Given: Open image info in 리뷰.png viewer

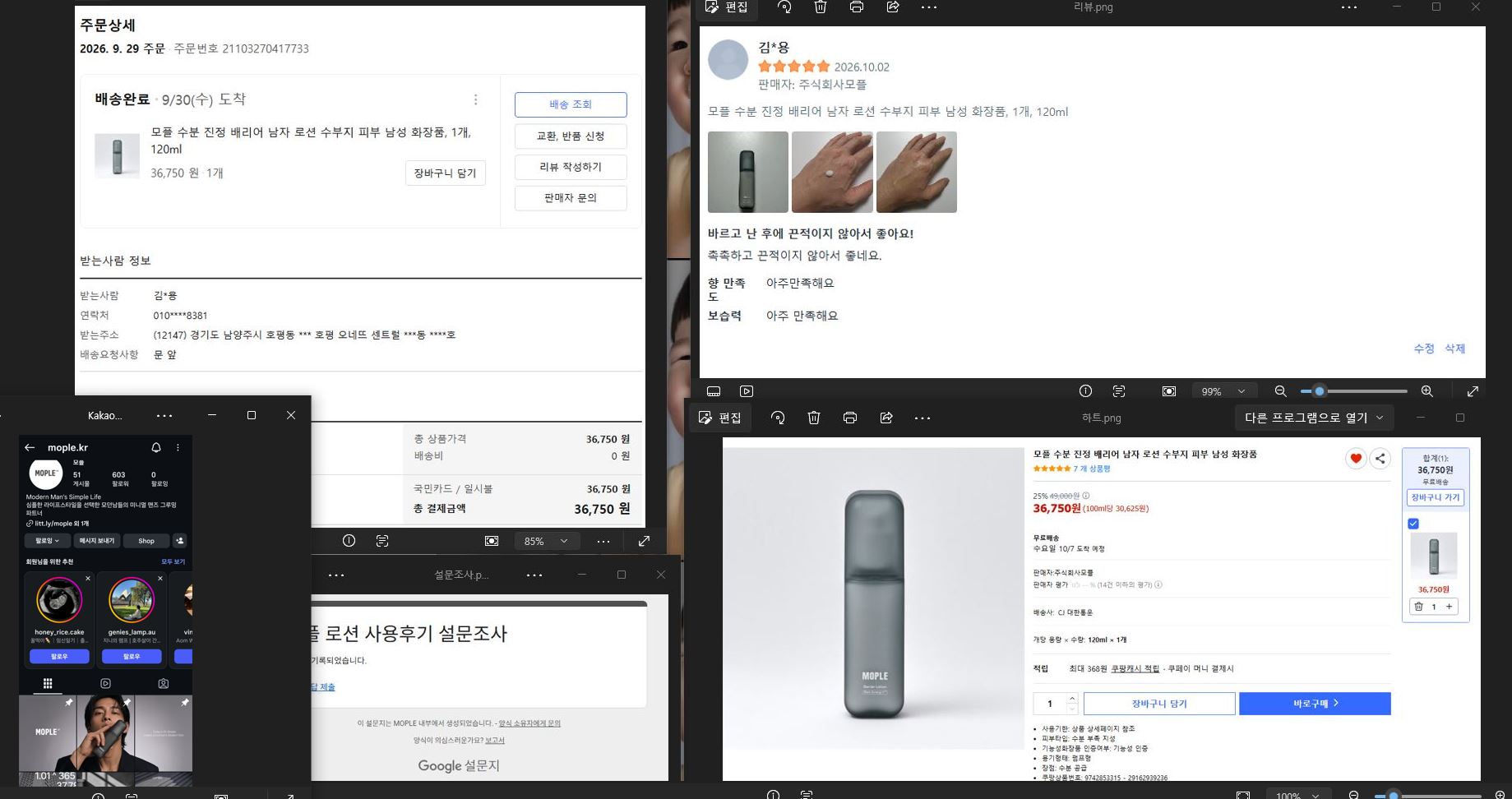Looking at the screenshot, I should click(x=1085, y=391).
